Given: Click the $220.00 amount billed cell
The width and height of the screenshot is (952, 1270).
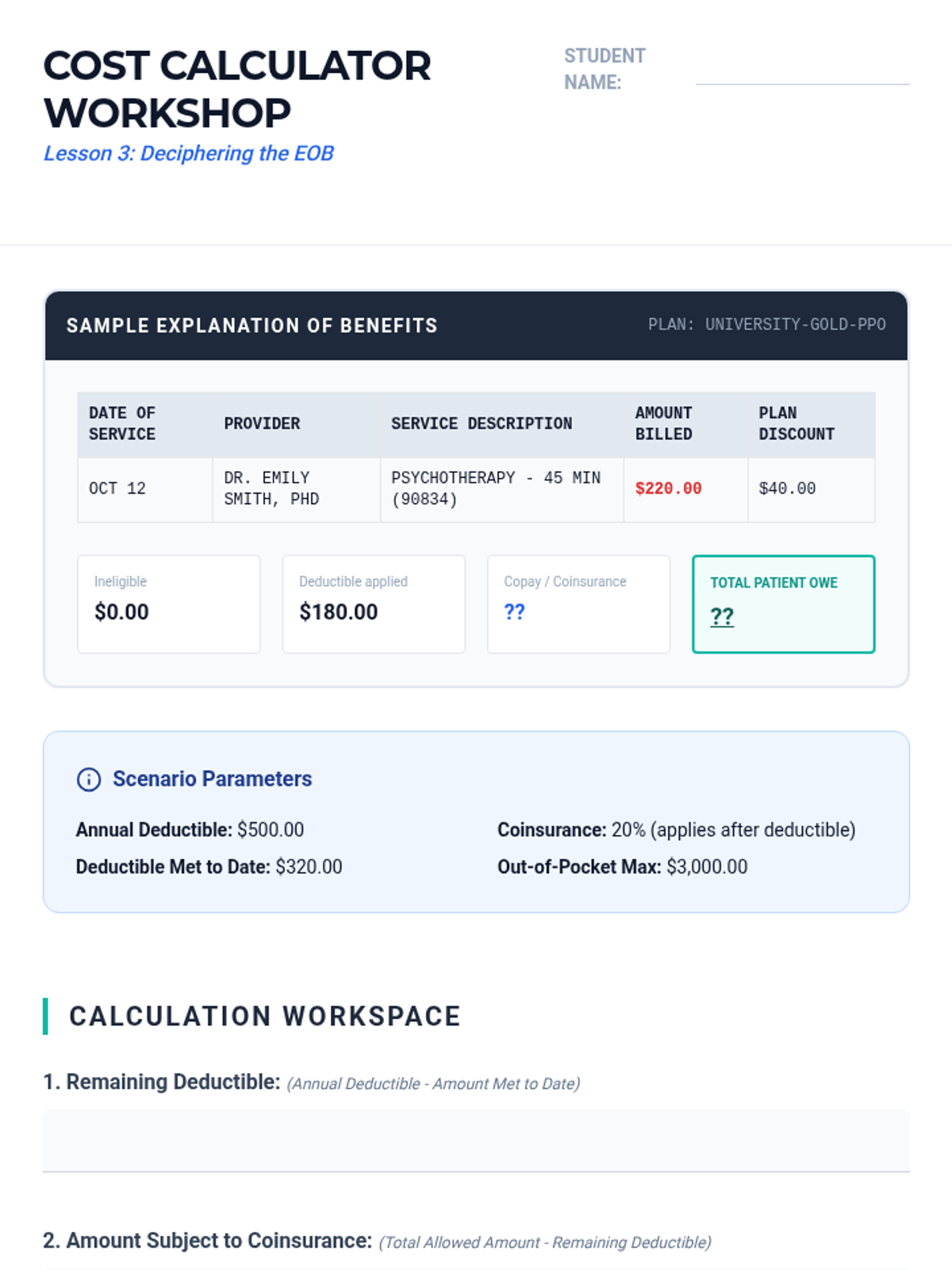Looking at the screenshot, I should point(668,489).
